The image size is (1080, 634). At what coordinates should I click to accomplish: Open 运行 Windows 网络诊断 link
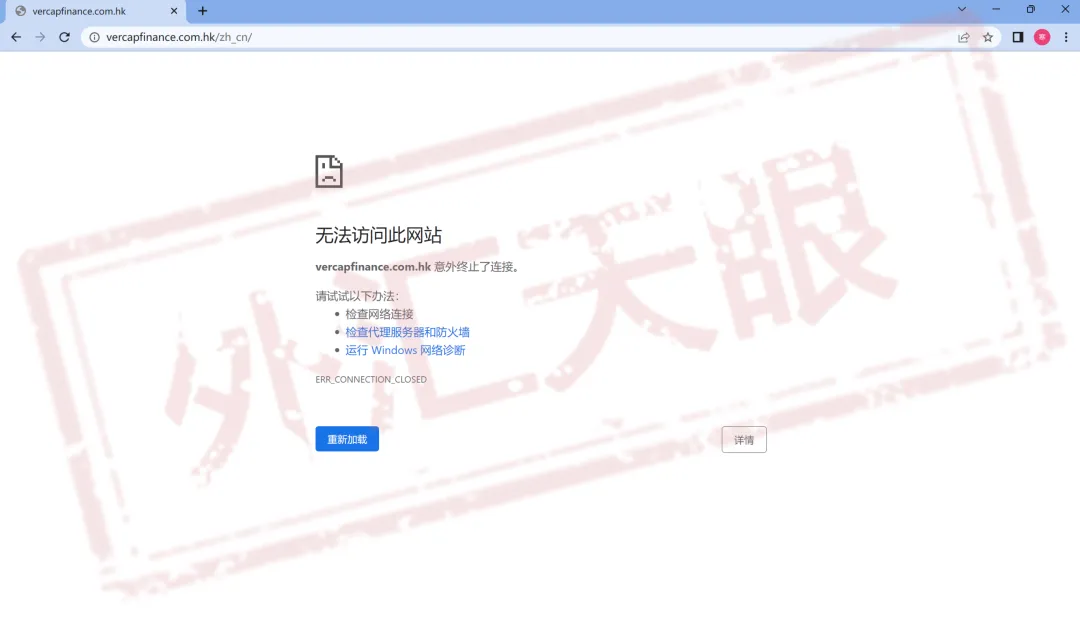(x=405, y=350)
